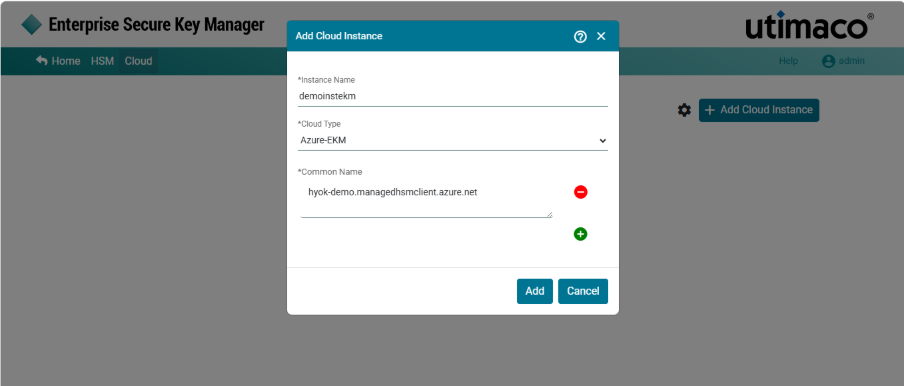Add another common name with green plus icon

581,234
